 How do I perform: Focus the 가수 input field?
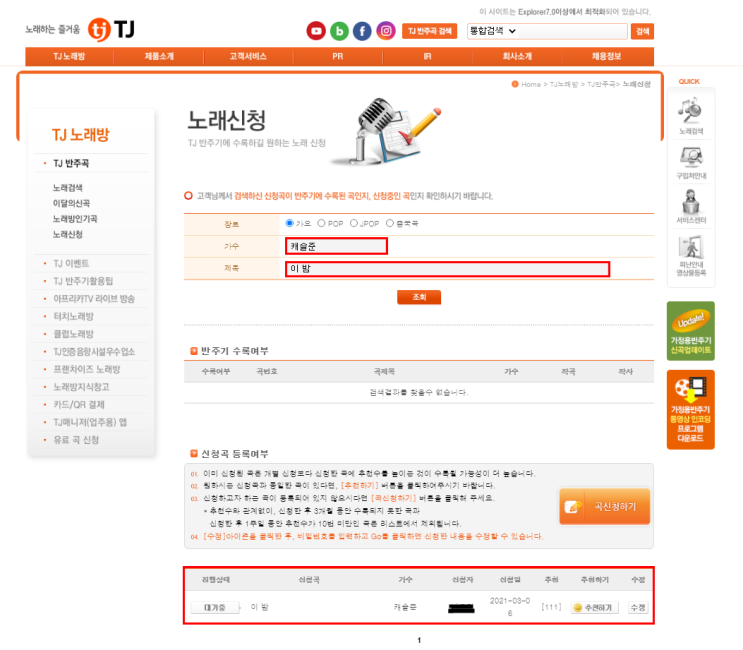pos(336,246)
